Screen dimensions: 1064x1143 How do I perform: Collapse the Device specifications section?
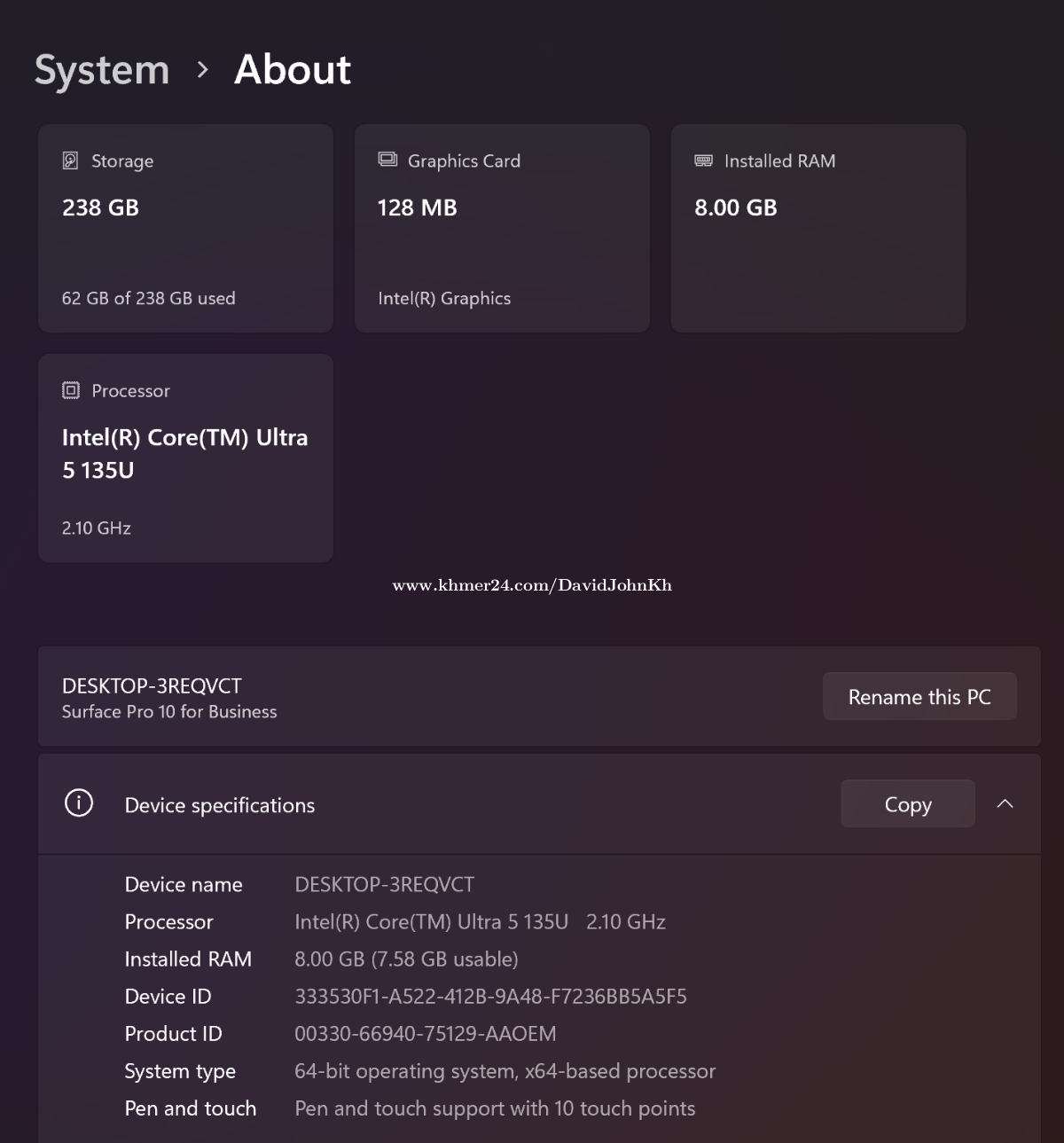tap(1005, 803)
